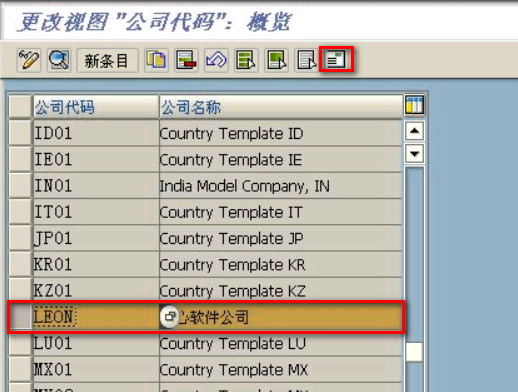Screen dimensions: 518x392
Task: Click the display/change pencil icon
Action: coord(29,60)
